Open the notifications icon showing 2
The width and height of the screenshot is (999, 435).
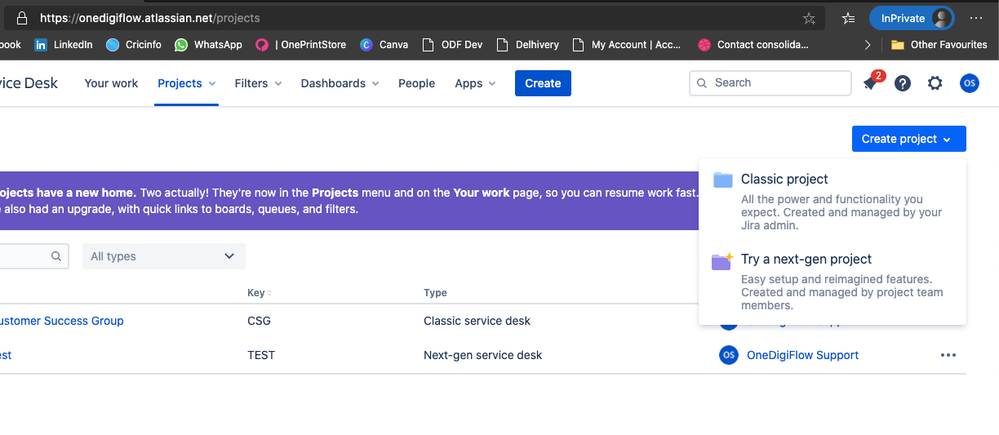coord(872,82)
